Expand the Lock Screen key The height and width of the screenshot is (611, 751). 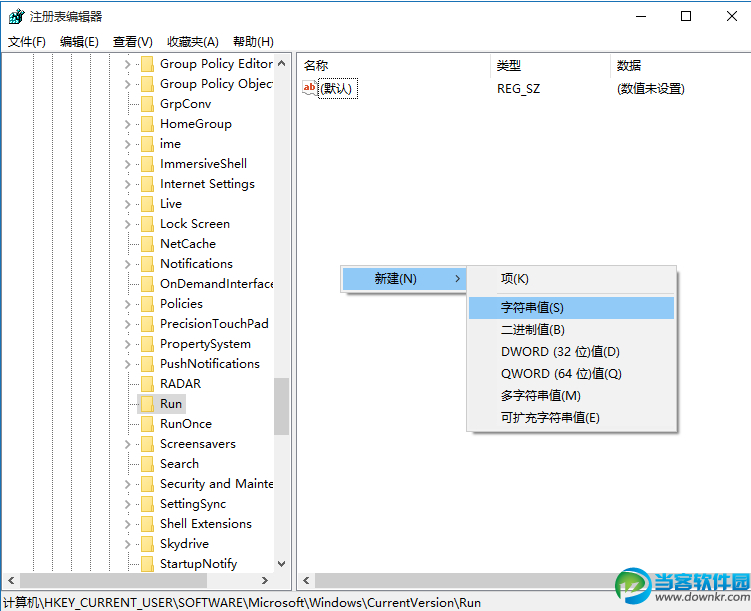point(127,224)
